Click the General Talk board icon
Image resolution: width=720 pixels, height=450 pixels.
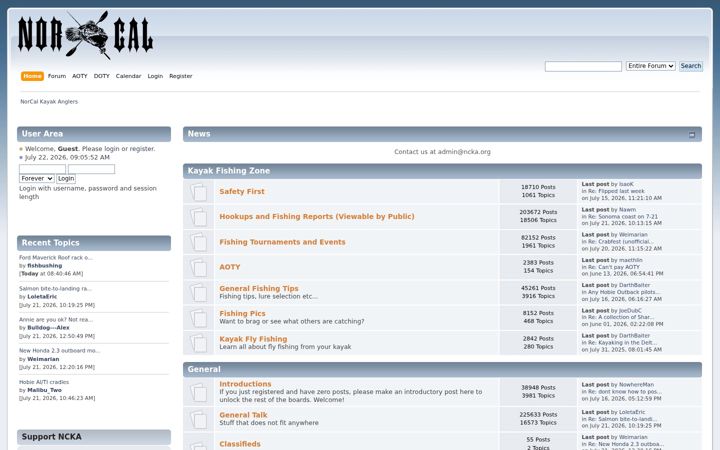point(198,419)
